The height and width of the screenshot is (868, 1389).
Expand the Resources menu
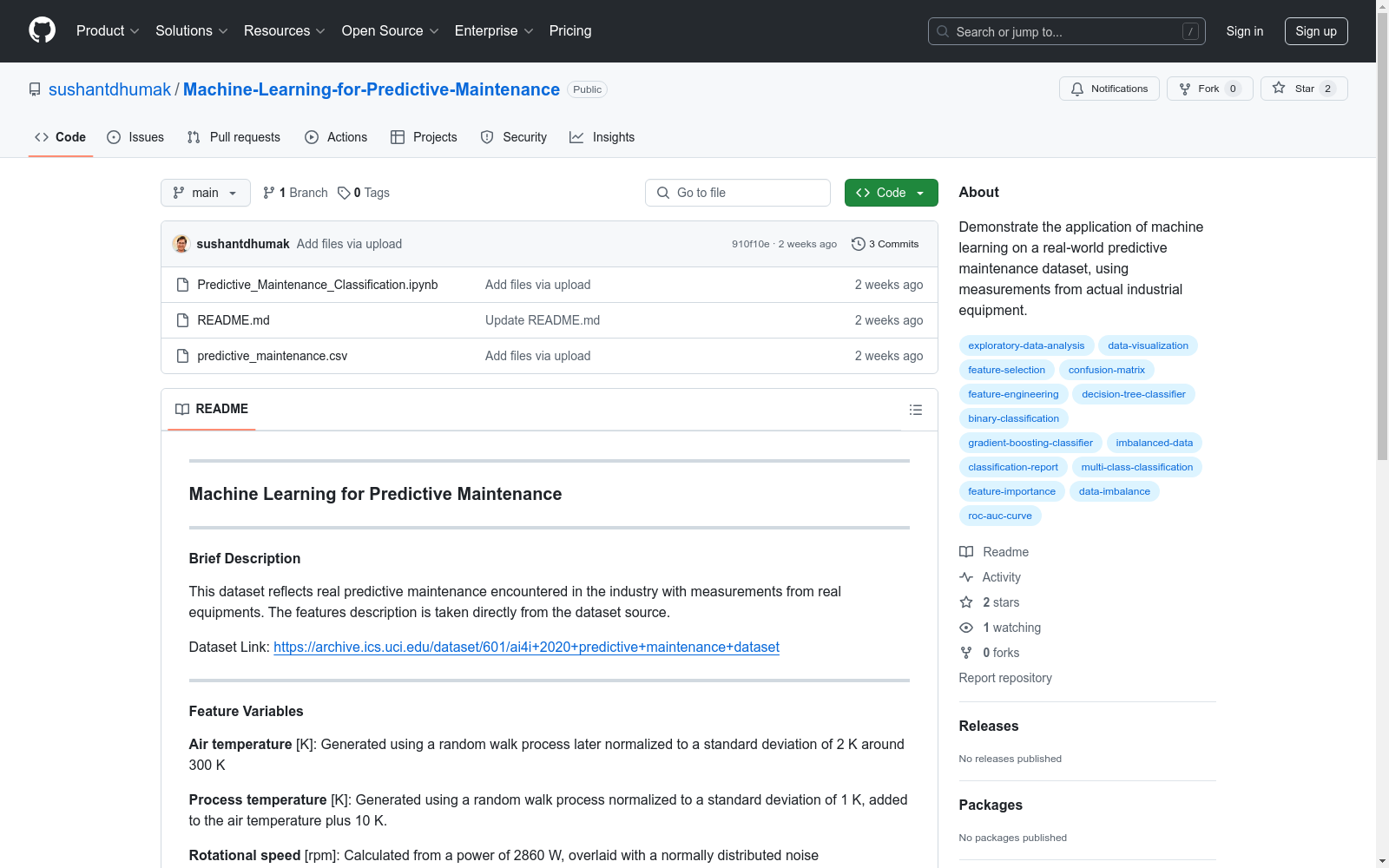tap(285, 31)
